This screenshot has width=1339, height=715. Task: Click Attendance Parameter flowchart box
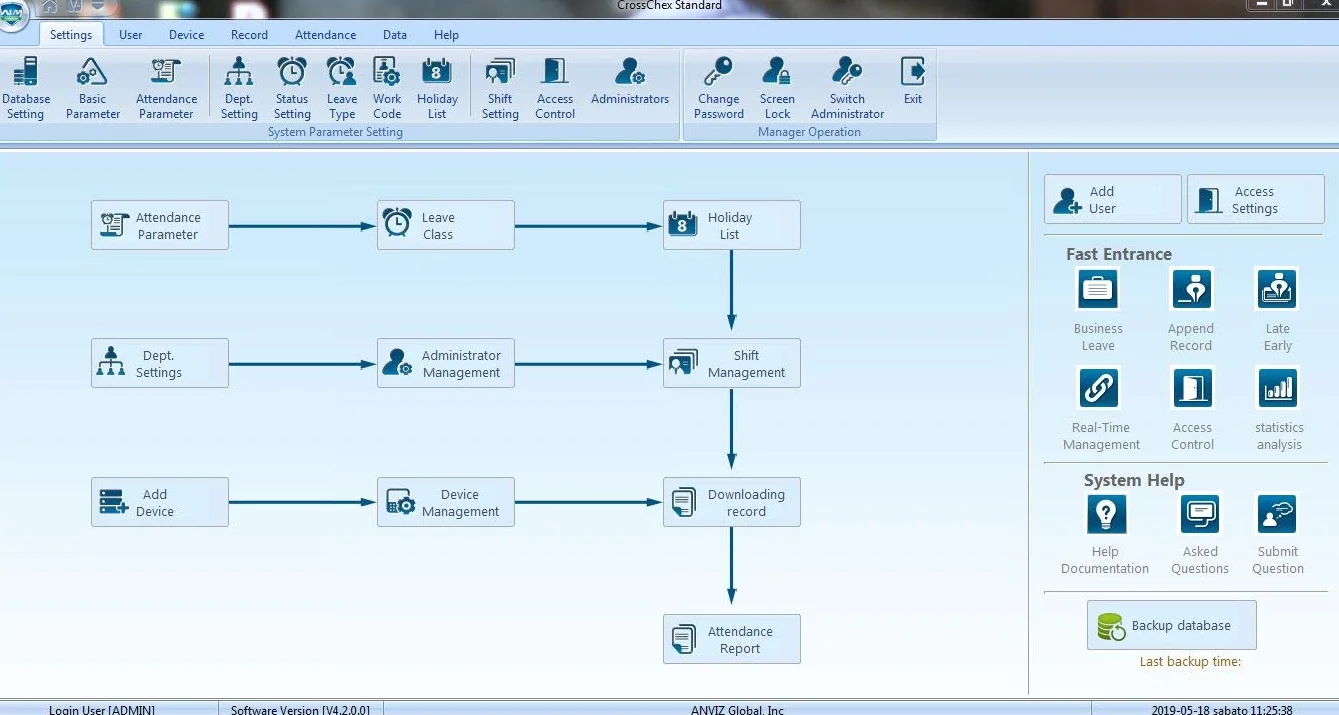(160, 225)
